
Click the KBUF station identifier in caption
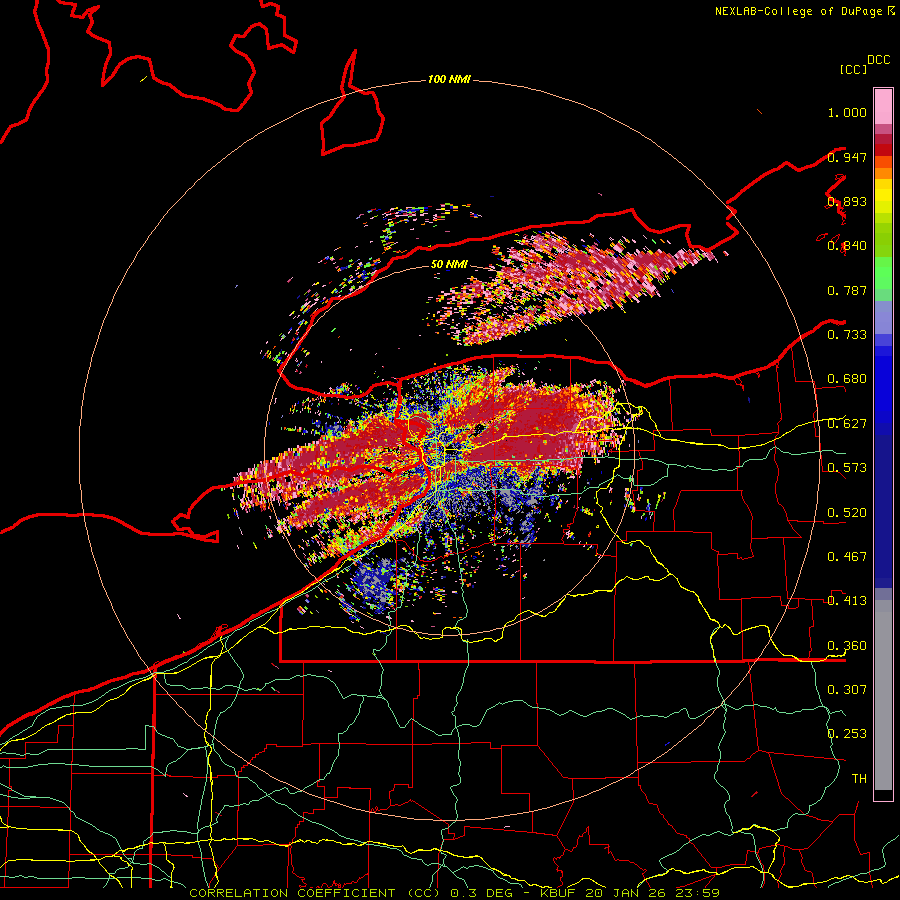click(557, 893)
